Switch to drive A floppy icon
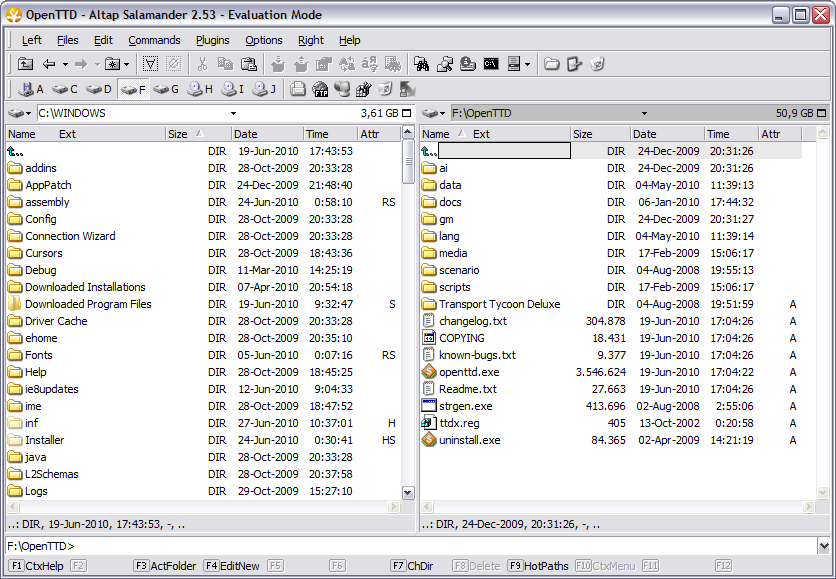Viewport: 836px width, 579px height. point(30,89)
